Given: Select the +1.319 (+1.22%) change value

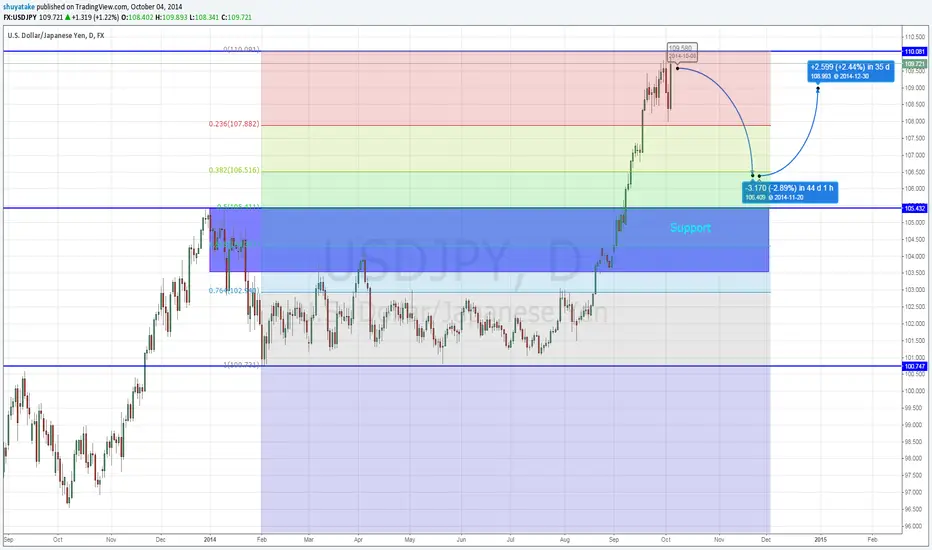Looking at the screenshot, I should point(95,17).
